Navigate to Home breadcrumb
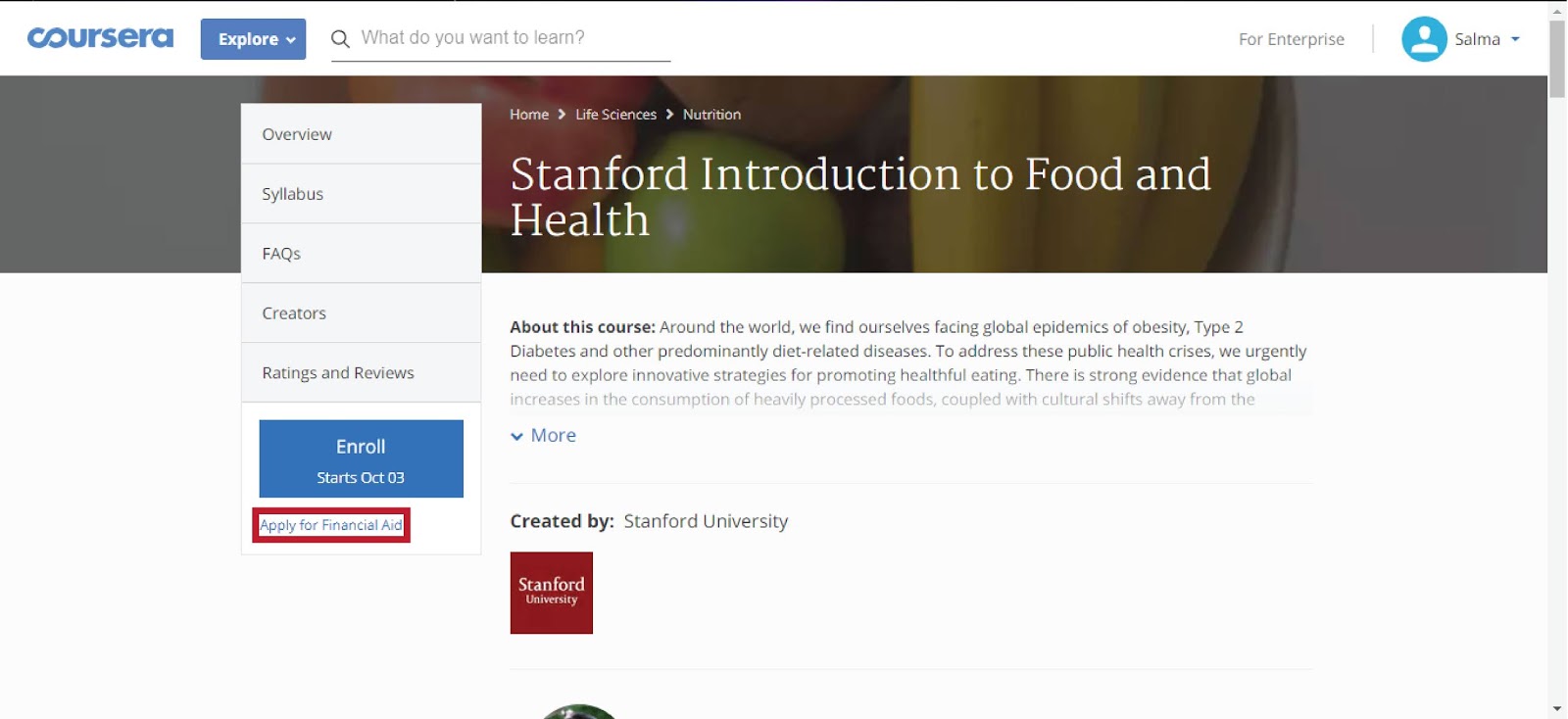Screen dimensions: 1568x719 pos(529,115)
